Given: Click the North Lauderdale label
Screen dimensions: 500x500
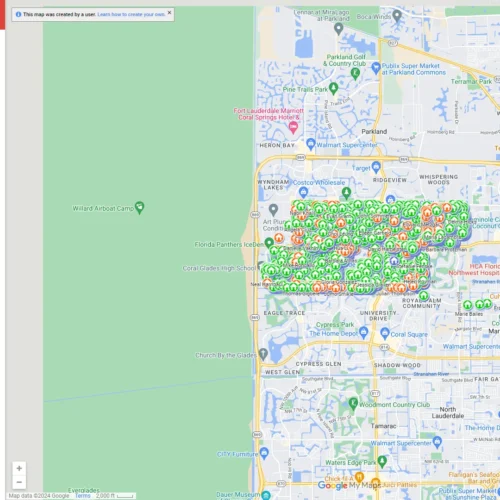Looking at the screenshot, I should coord(448,412).
